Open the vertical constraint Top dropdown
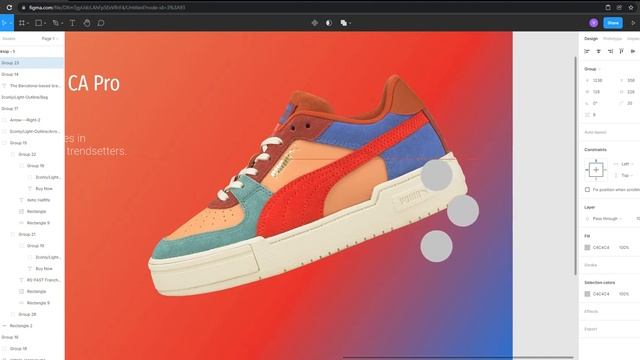640x360 pixels. [627, 175]
